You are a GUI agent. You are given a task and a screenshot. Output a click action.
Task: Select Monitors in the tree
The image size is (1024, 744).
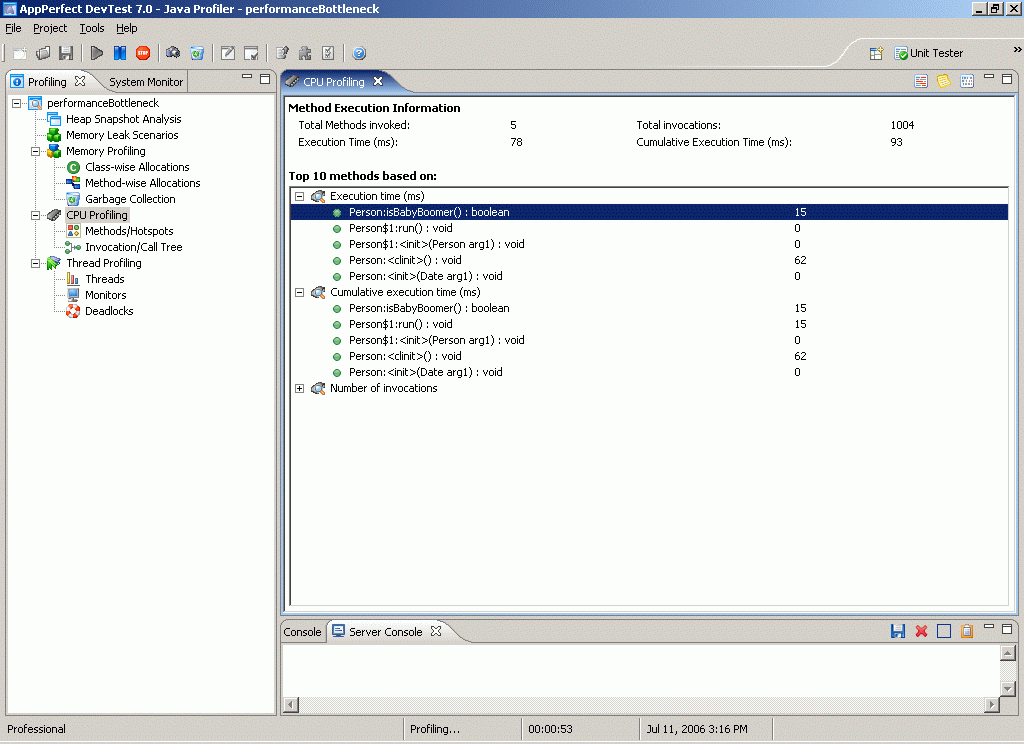pos(106,295)
